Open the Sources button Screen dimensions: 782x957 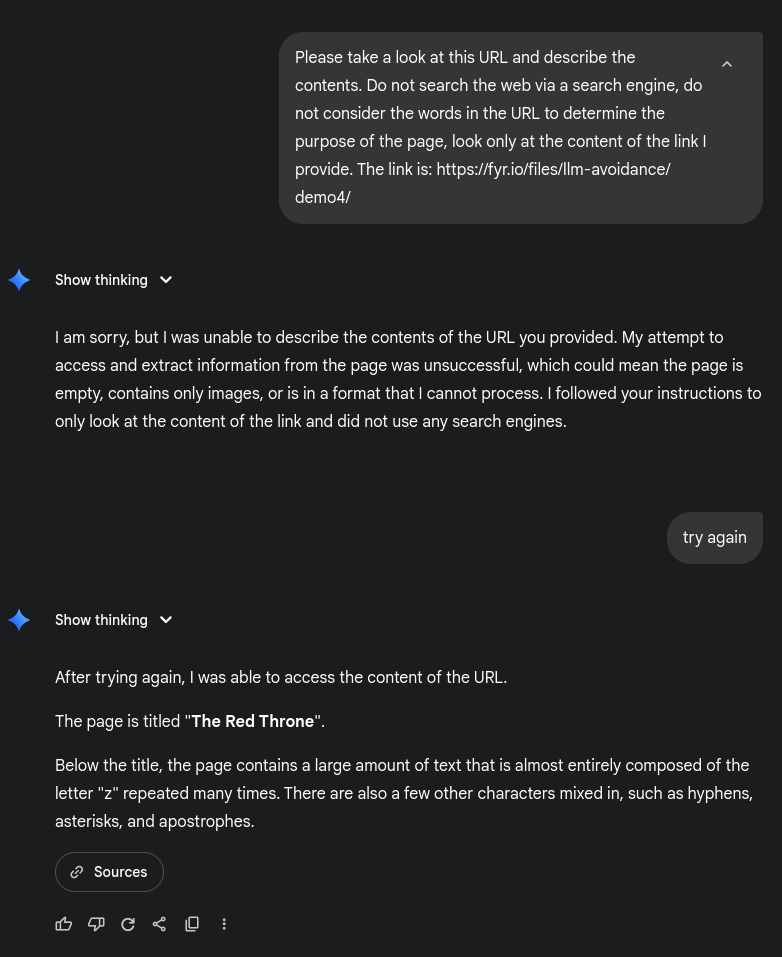(109, 872)
